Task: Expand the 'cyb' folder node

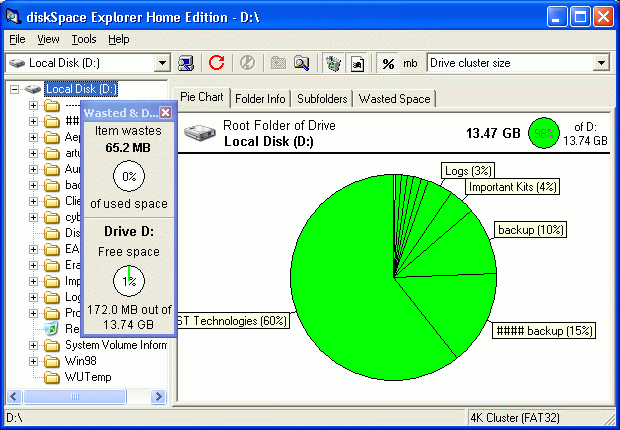Action: coord(34,217)
